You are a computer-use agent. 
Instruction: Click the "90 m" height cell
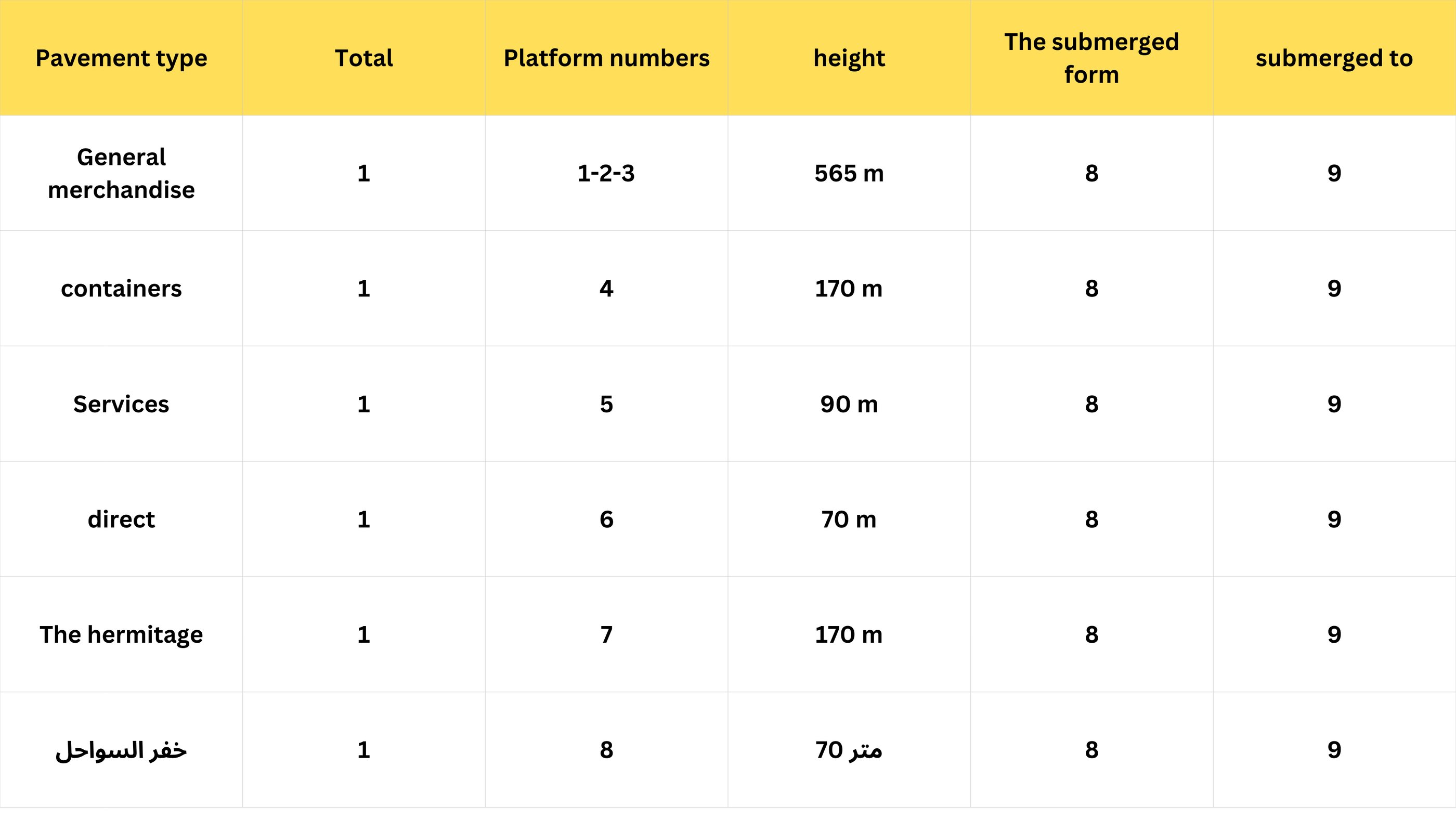click(x=849, y=404)
